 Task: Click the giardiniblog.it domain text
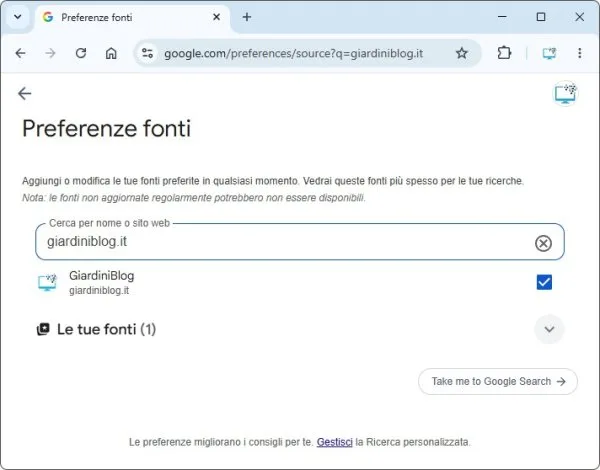(x=99, y=290)
